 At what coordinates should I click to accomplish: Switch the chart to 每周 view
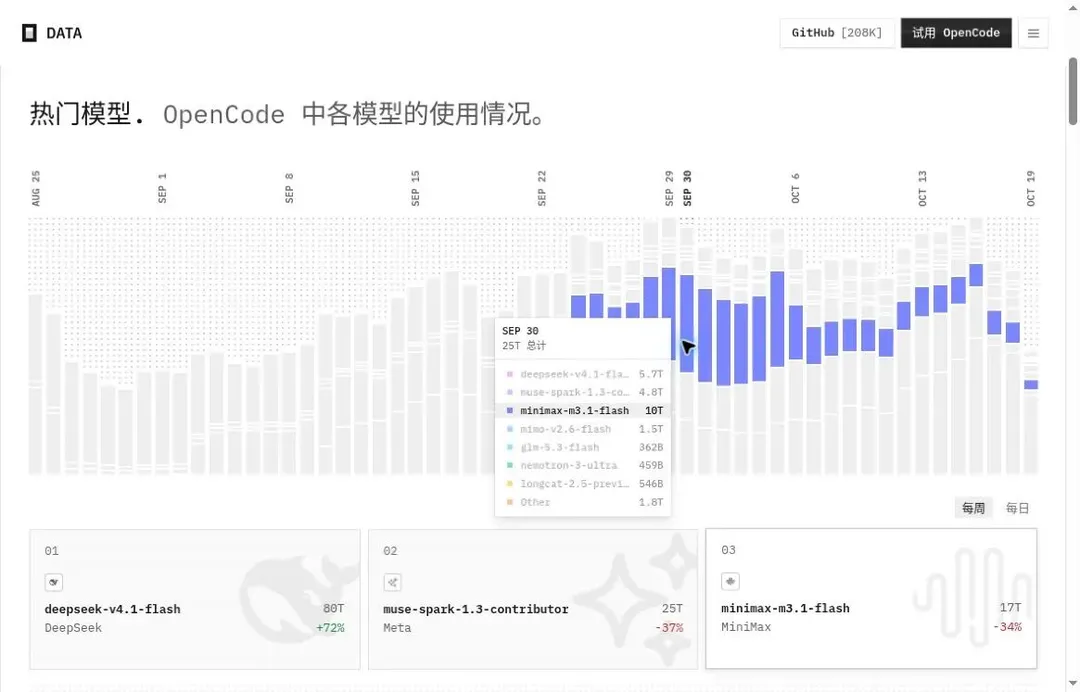973,508
